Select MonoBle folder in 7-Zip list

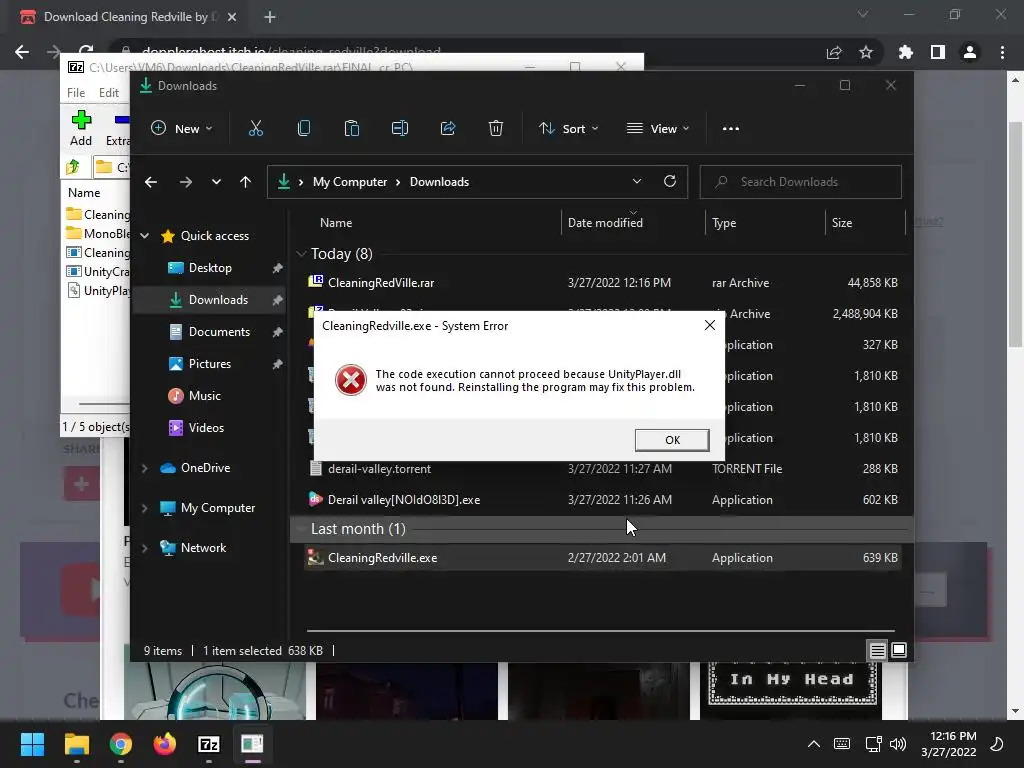pyautogui.click(x=98, y=234)
